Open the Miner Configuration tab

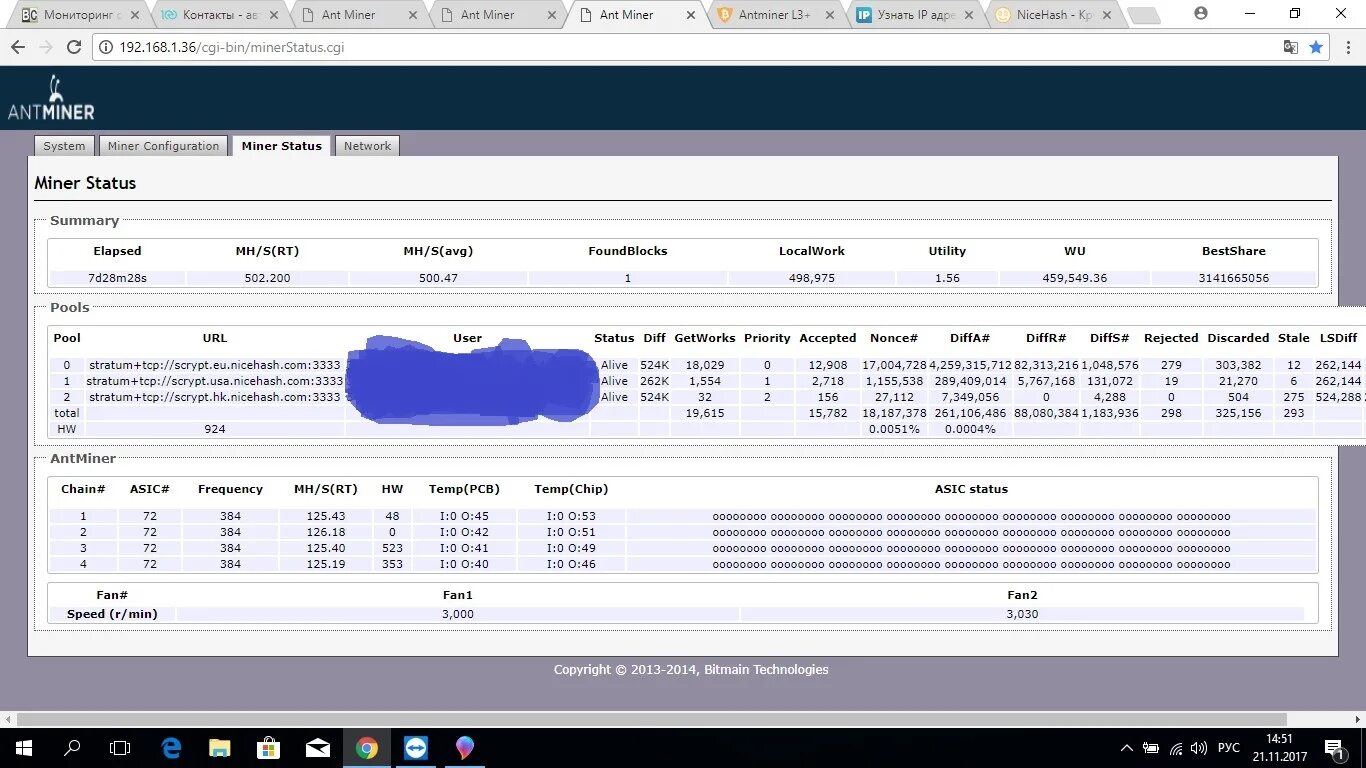[x=163, y=146]
